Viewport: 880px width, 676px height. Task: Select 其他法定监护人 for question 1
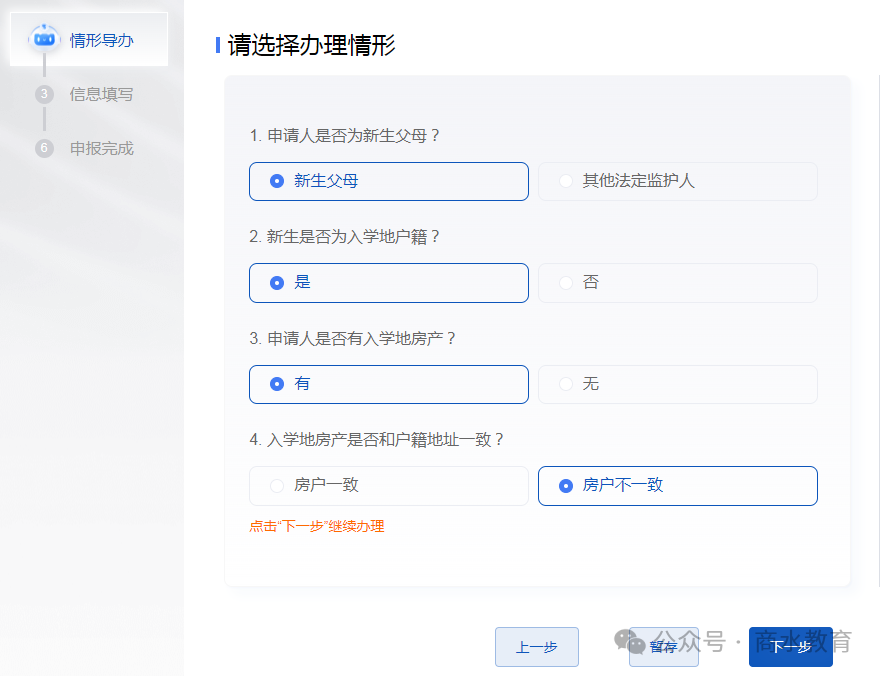pyautogui.click(x=677, y=181)
